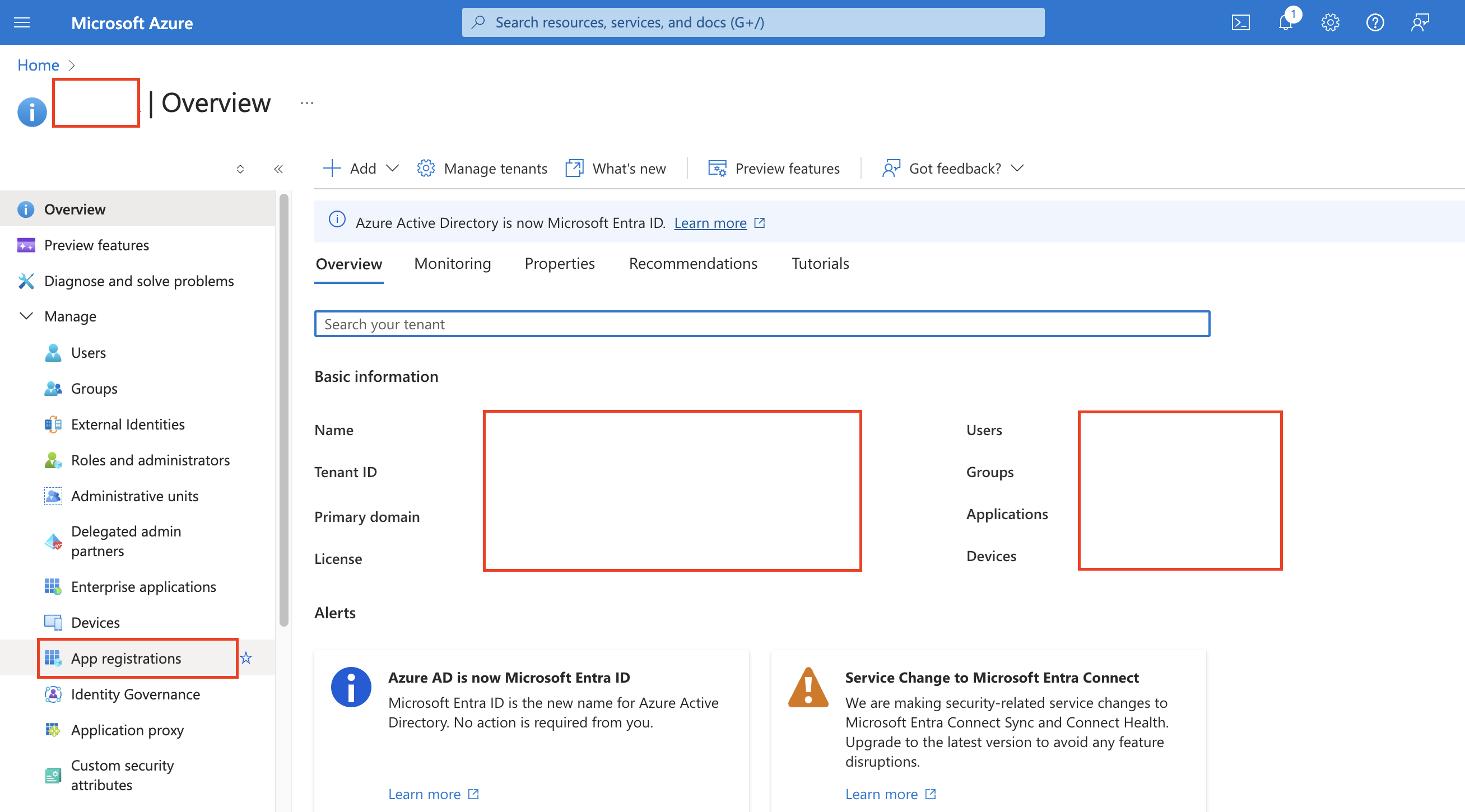Click the Preview features sidebar icon

tap(26, 245)
